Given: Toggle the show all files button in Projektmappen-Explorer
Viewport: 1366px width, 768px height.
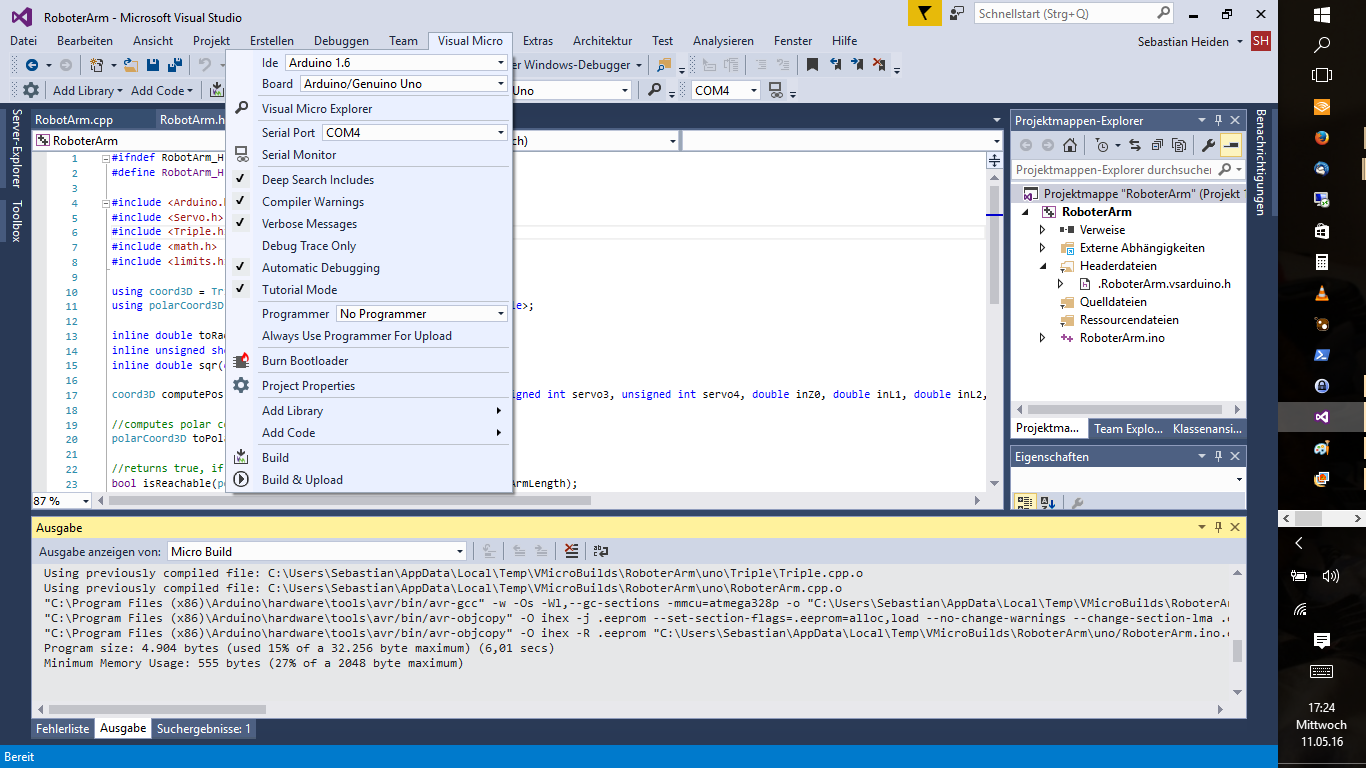Looking at the screenshot, I should pyautogui.click(x=1180, y=145).
